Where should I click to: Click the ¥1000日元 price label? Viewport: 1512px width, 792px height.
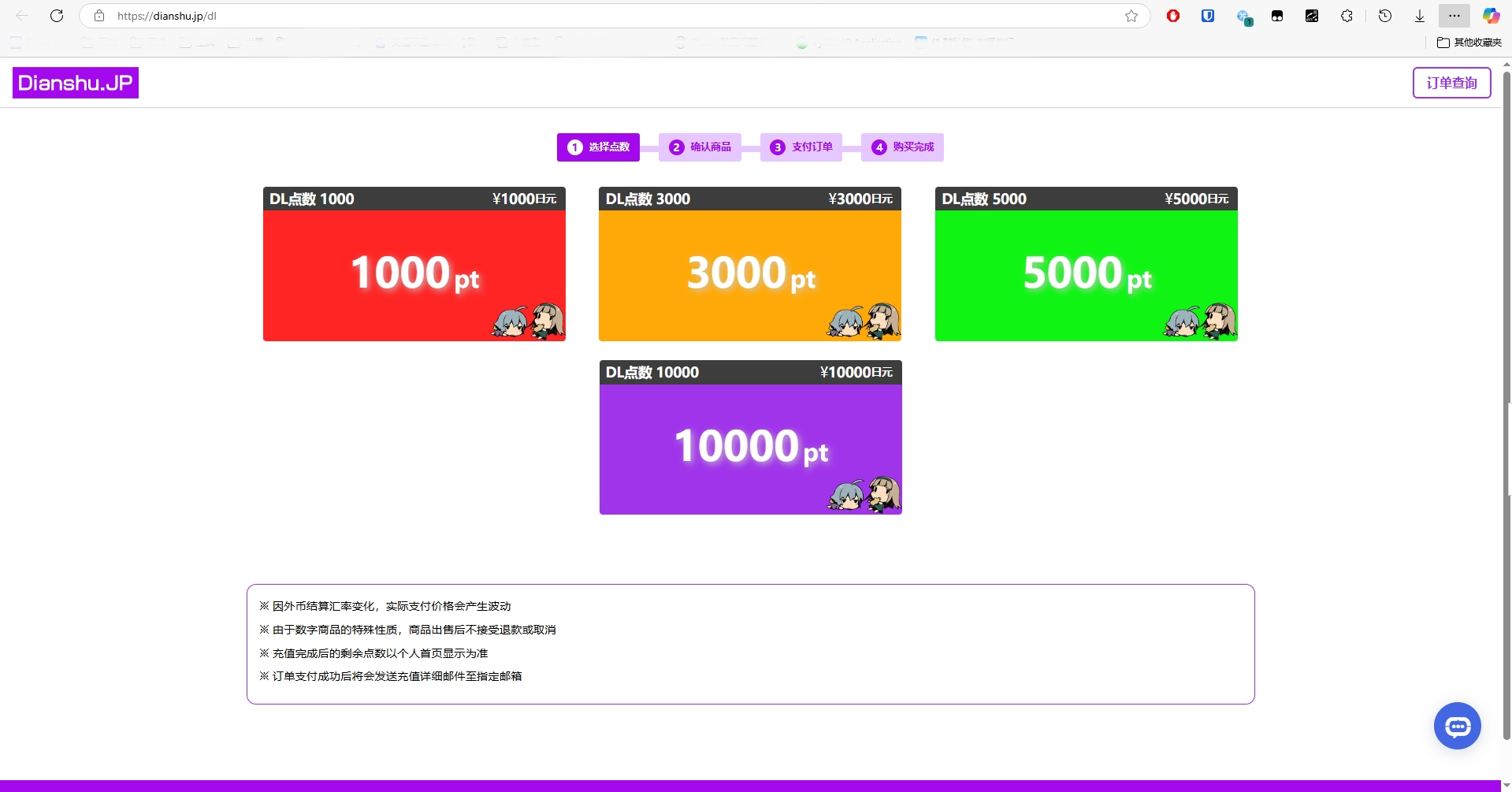pos(525,199)
